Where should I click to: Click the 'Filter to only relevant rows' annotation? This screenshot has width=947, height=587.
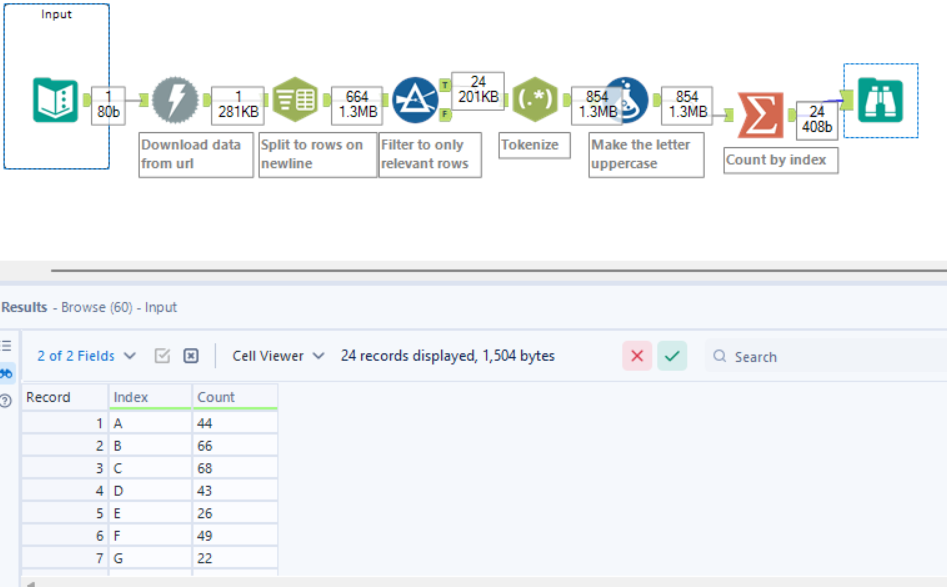click(x=430, y=155)
